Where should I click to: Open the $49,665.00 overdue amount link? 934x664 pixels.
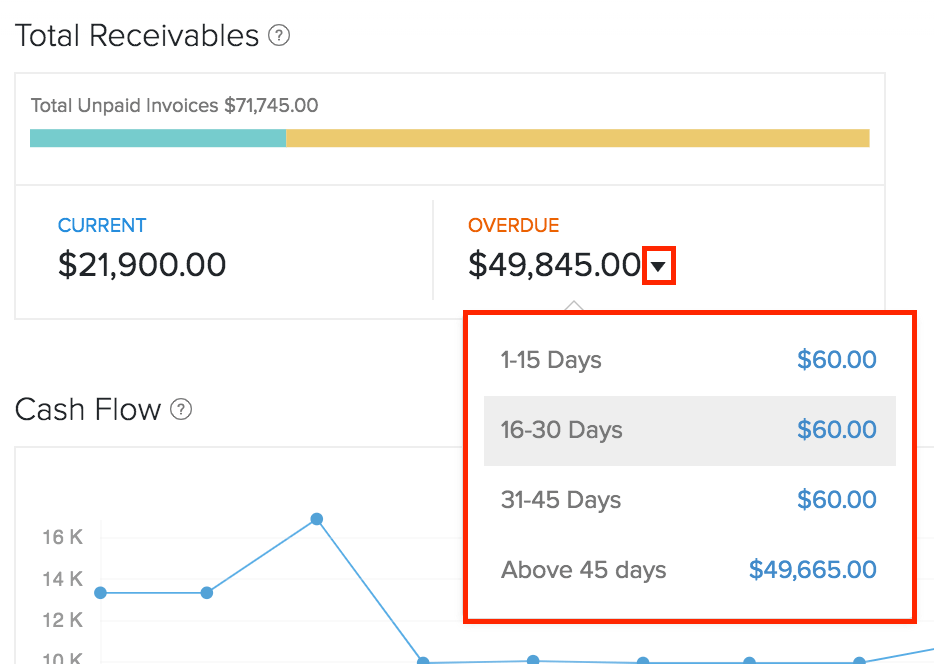click(x=812, y=570)
